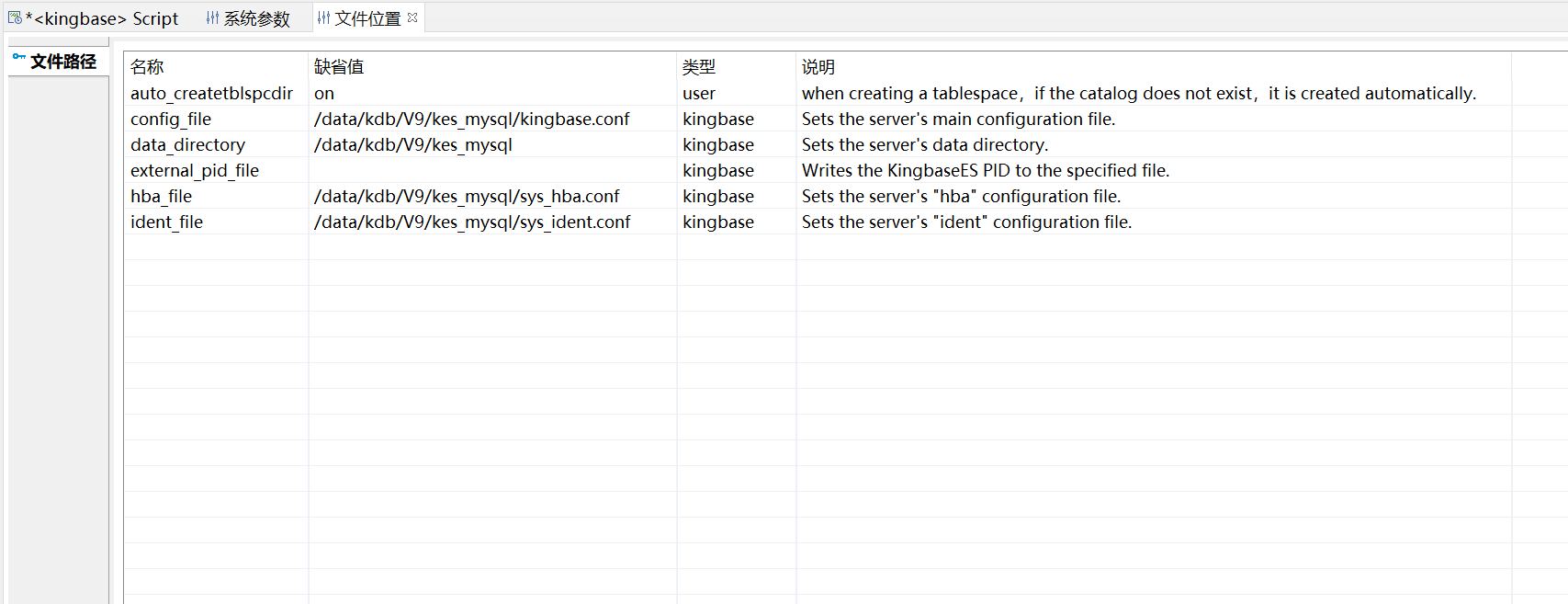Viewport: 1568px width, 604px height.
Task: Select the hba_file parameter row
Action: (x=162, y=197)
